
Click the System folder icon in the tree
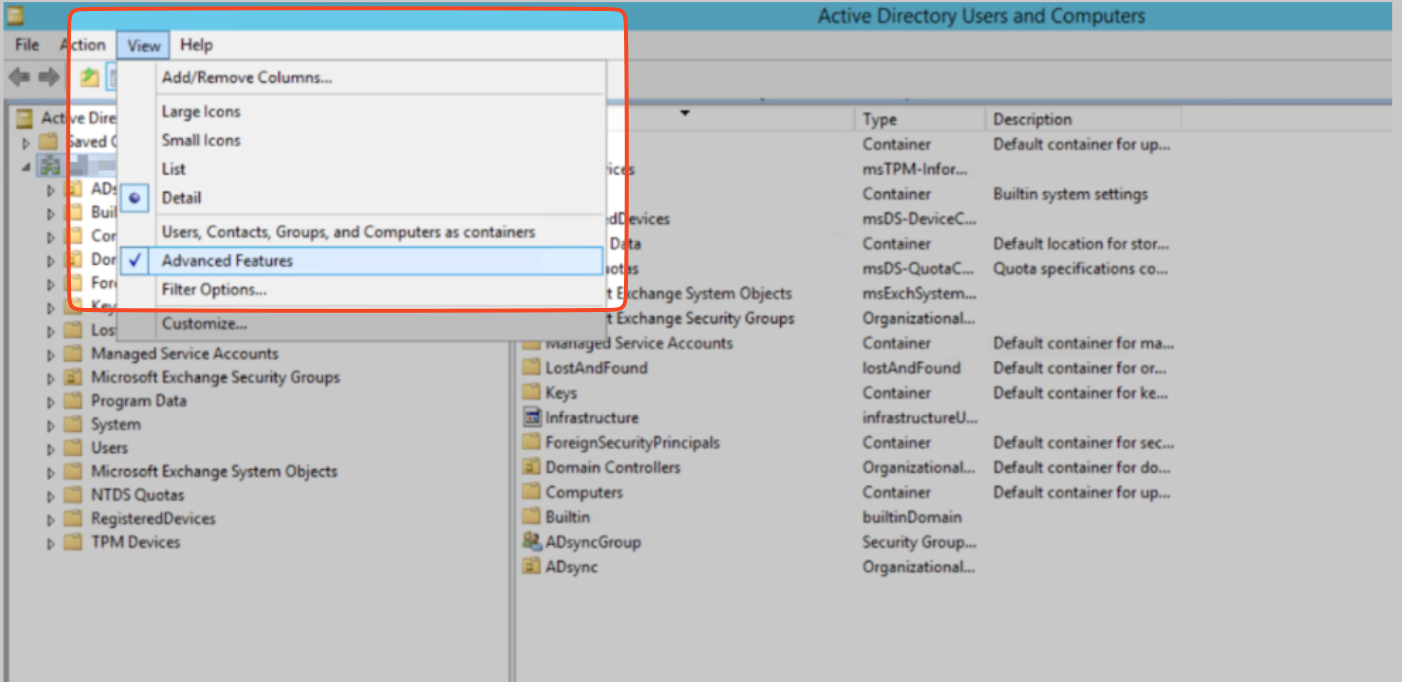pyautogui.click(x=73, y=424)
